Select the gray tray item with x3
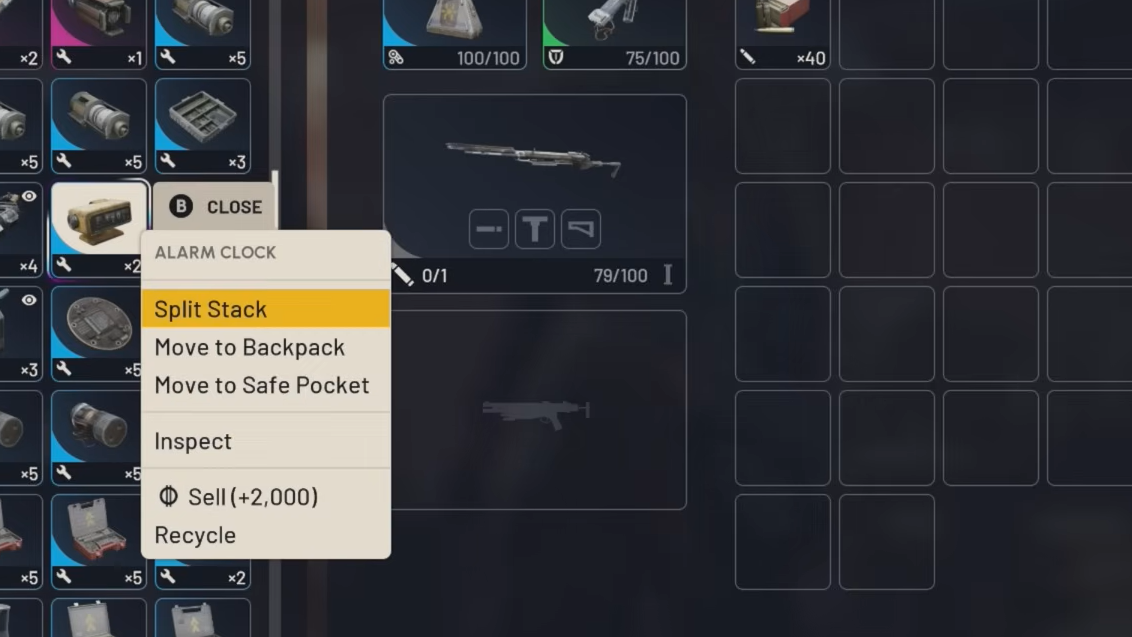This screenshot has width=1132, height=637. (203, 126)
